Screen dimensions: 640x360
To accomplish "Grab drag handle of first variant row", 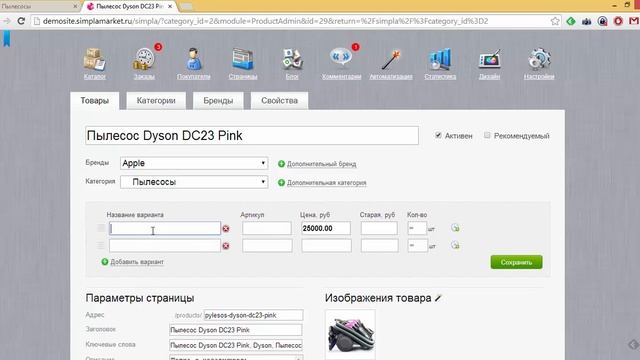I will click(101, 228).
